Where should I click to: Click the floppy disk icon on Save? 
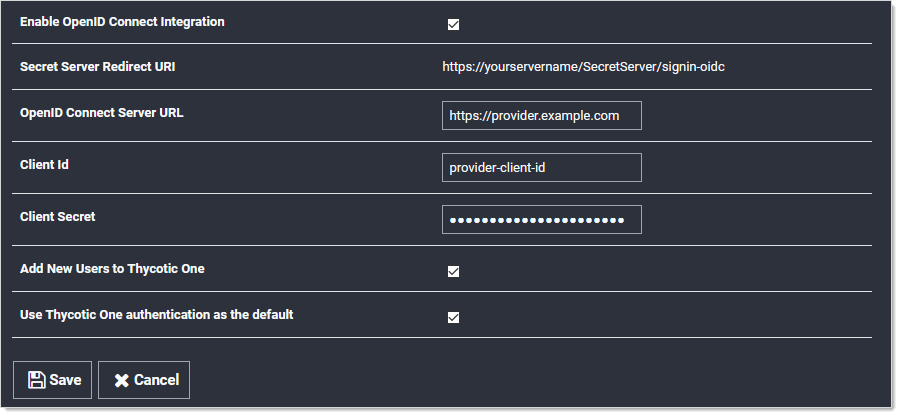coord(36,380)
